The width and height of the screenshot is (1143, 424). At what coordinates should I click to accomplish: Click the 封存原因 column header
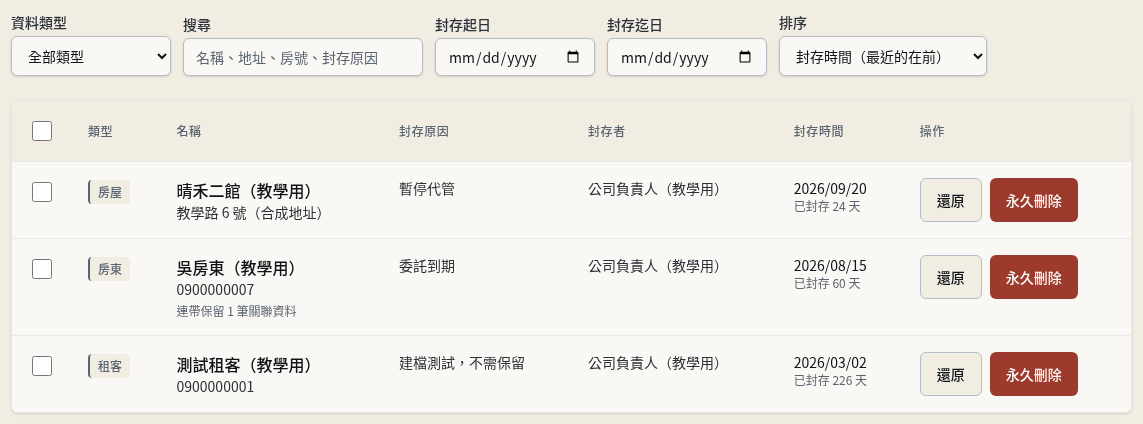(424, 131)
